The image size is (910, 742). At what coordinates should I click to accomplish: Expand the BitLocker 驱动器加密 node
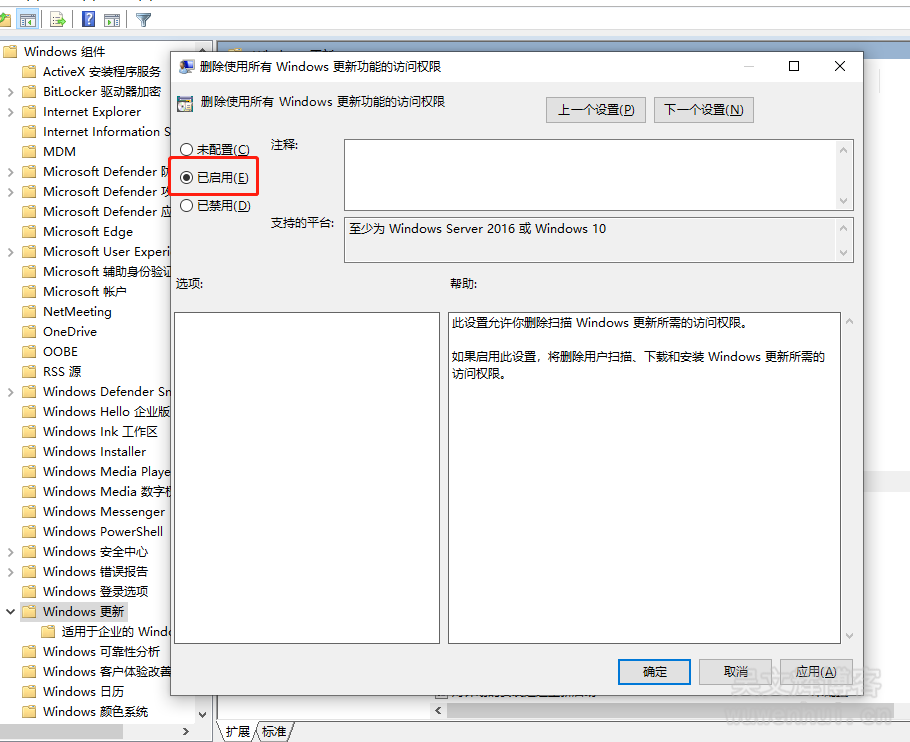click(10, 91)
